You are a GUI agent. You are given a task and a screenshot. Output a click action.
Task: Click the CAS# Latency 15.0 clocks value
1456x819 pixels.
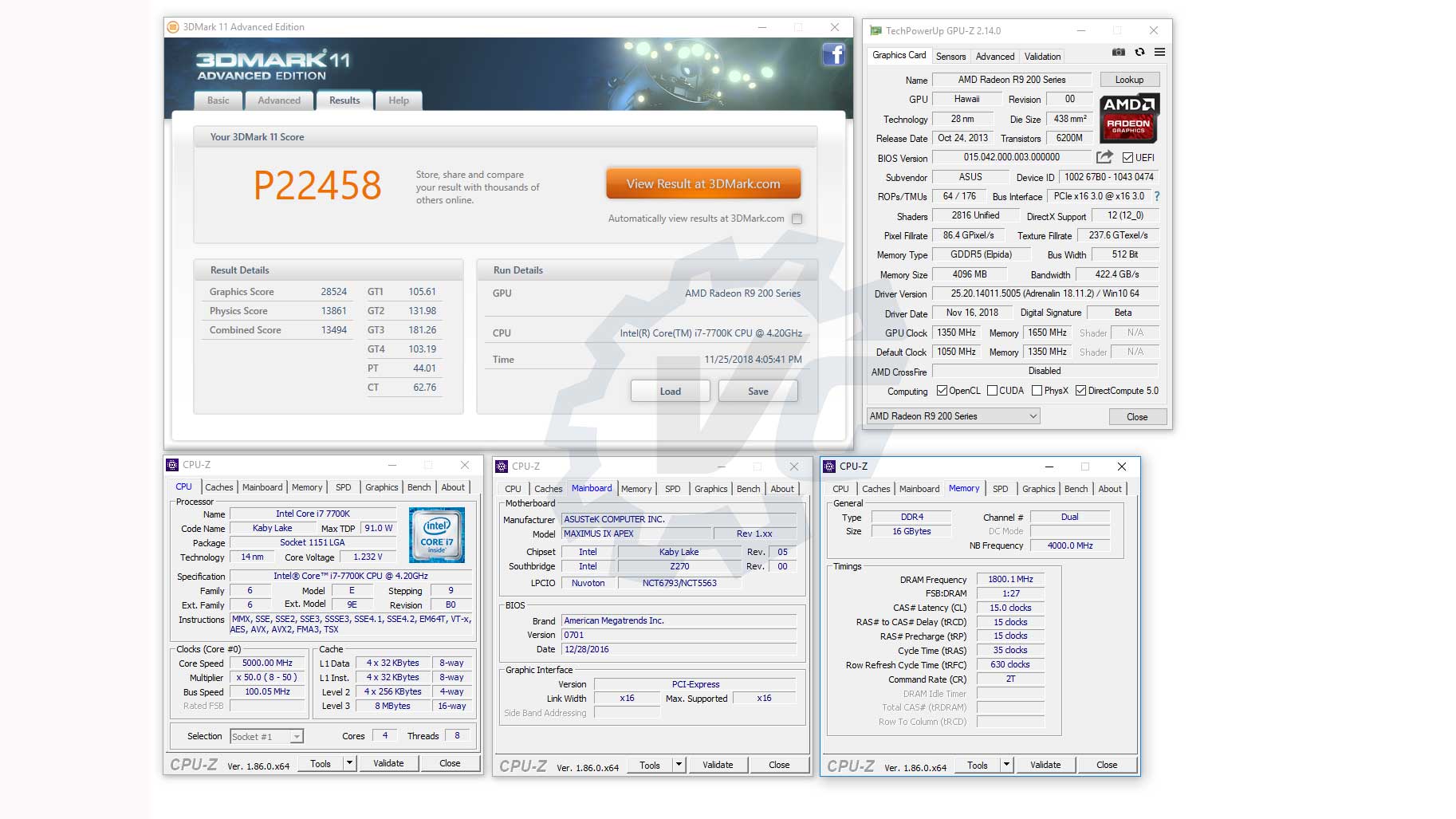[x=1010, y=608]
